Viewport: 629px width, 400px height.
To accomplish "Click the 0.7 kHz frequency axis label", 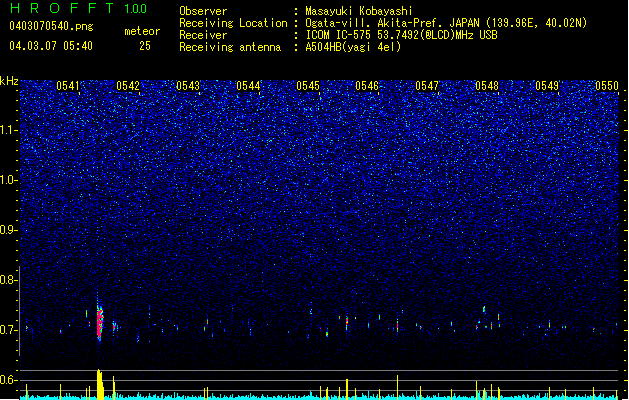I will (8, 330).
